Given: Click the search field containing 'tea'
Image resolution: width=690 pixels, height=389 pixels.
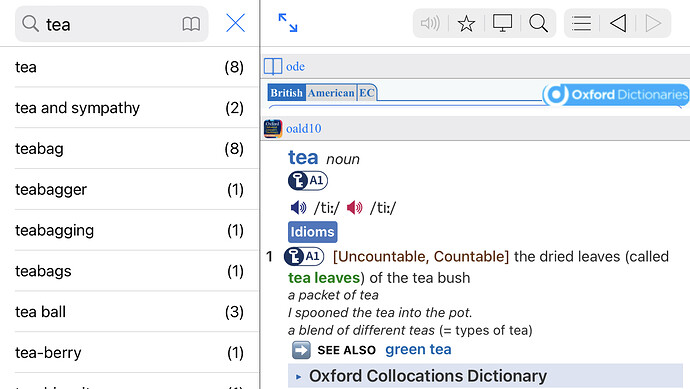Looking at the screenshot, I should coord(111,24).
